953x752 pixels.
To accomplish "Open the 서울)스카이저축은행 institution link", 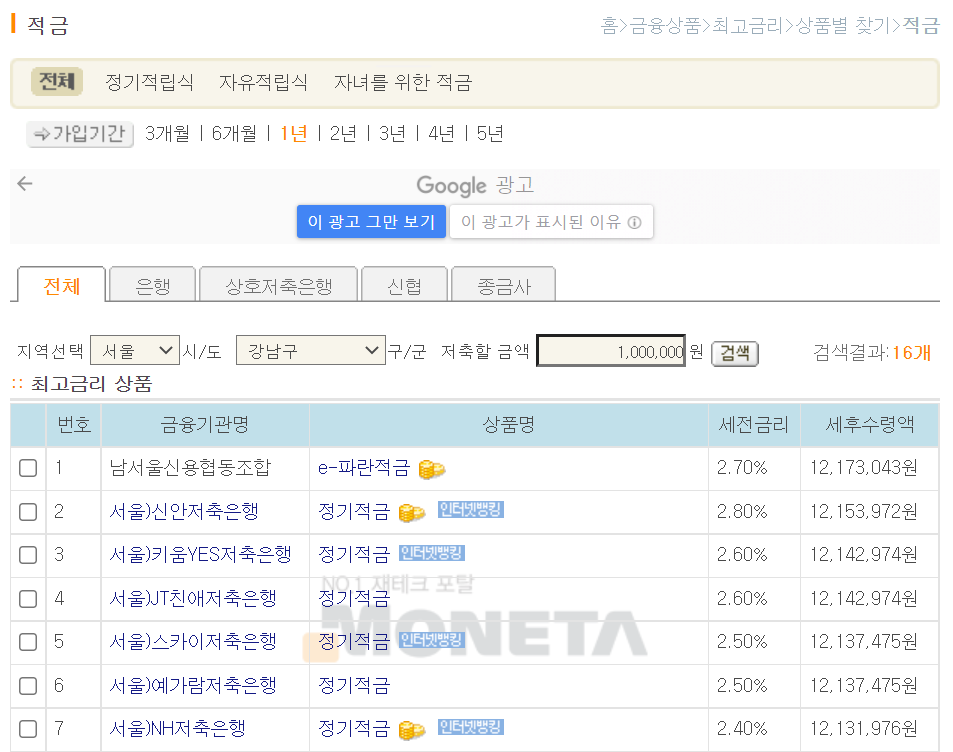I will click(x=193, y=641).
